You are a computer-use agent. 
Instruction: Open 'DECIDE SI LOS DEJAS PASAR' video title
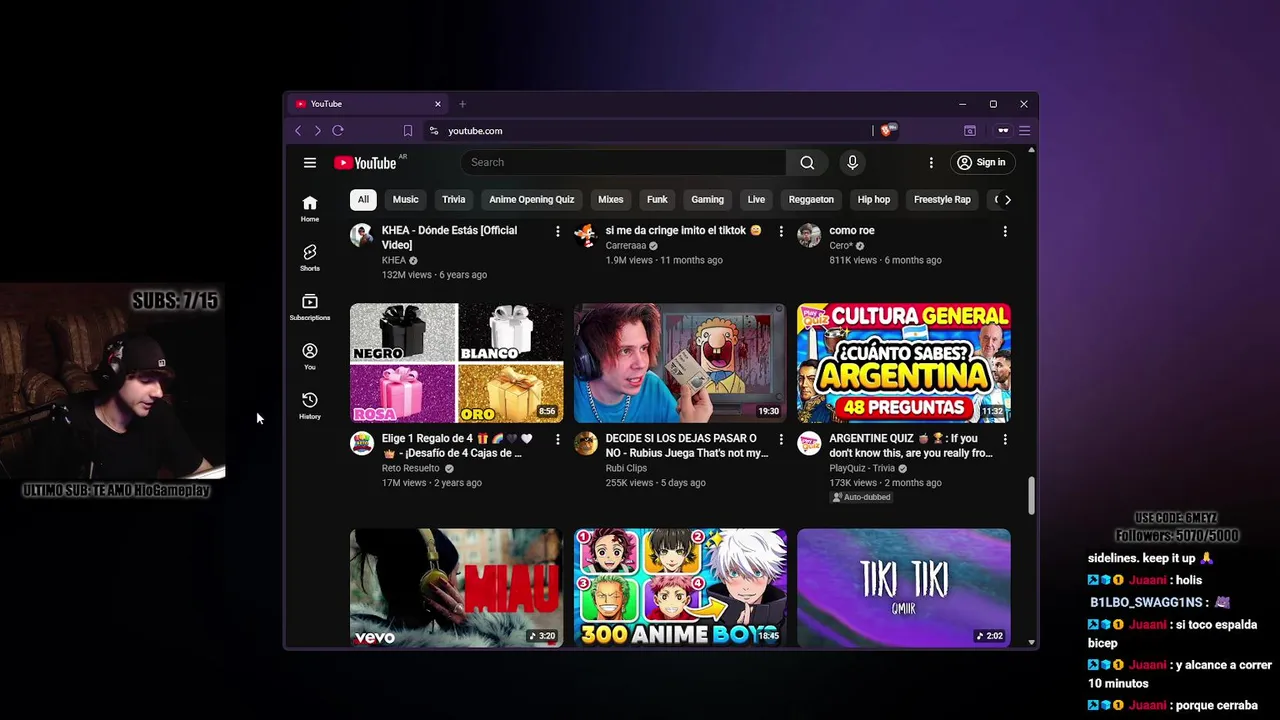(686, 445)
